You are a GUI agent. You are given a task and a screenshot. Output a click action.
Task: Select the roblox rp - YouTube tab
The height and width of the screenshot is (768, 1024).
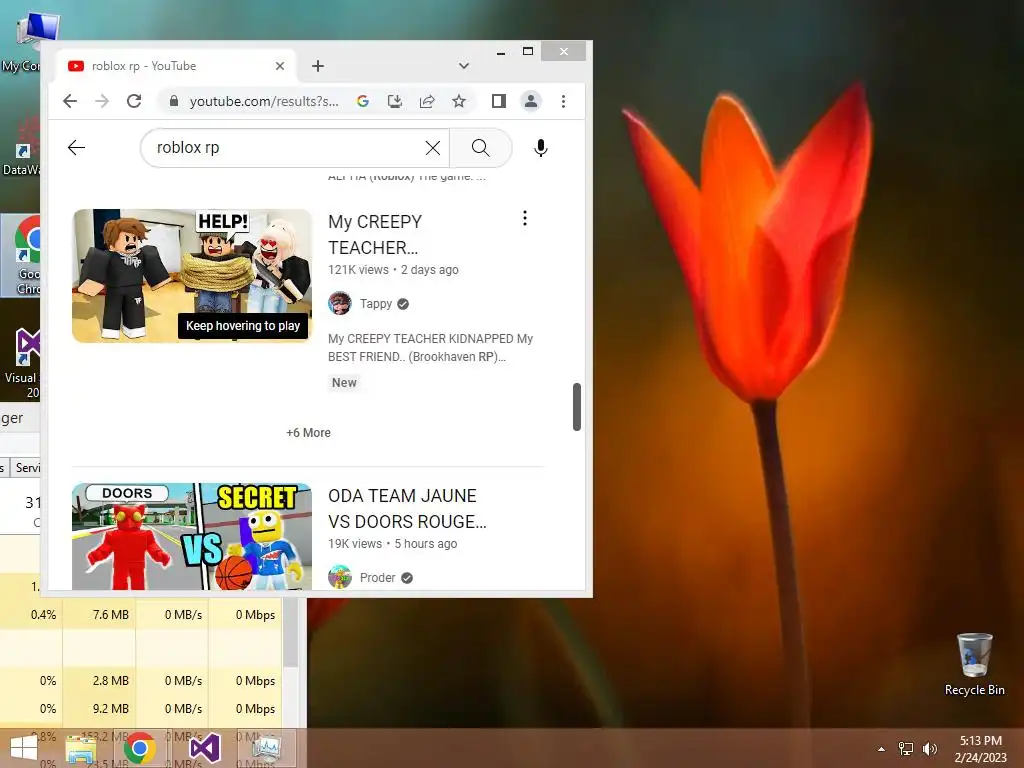175,66
